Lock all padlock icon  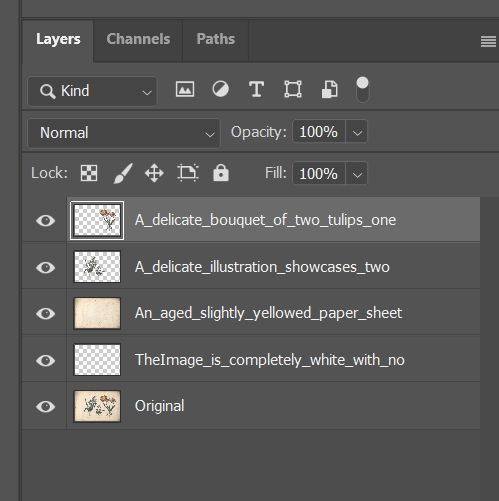[x=221, y=173]
